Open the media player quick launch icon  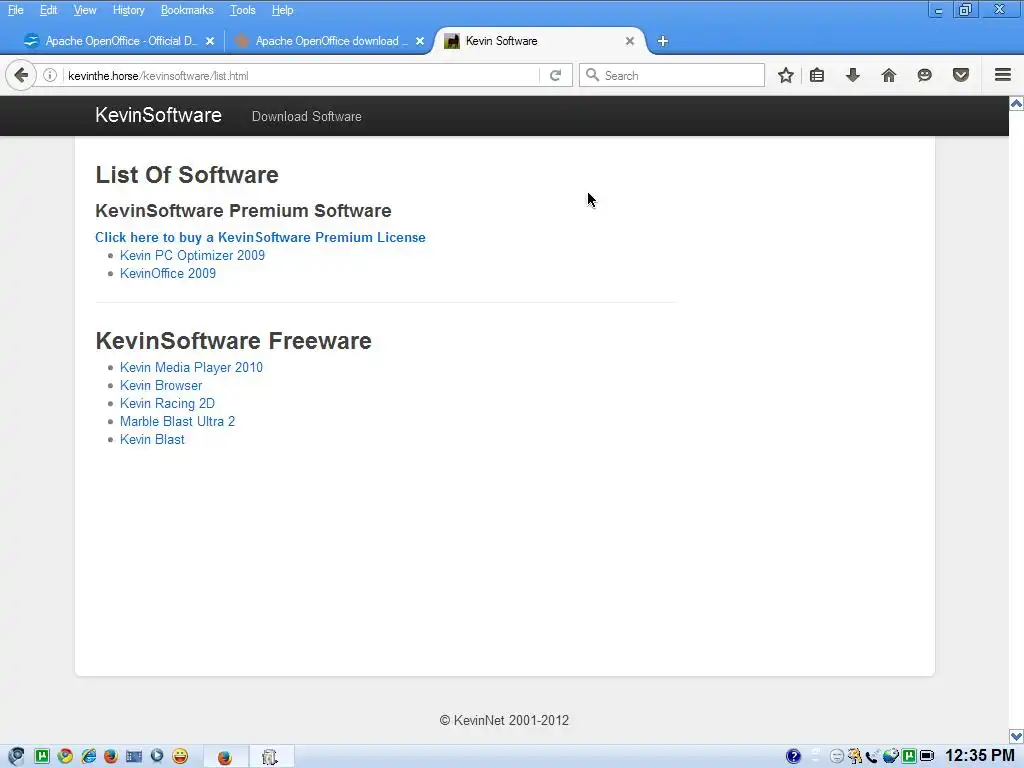point(157,756)
